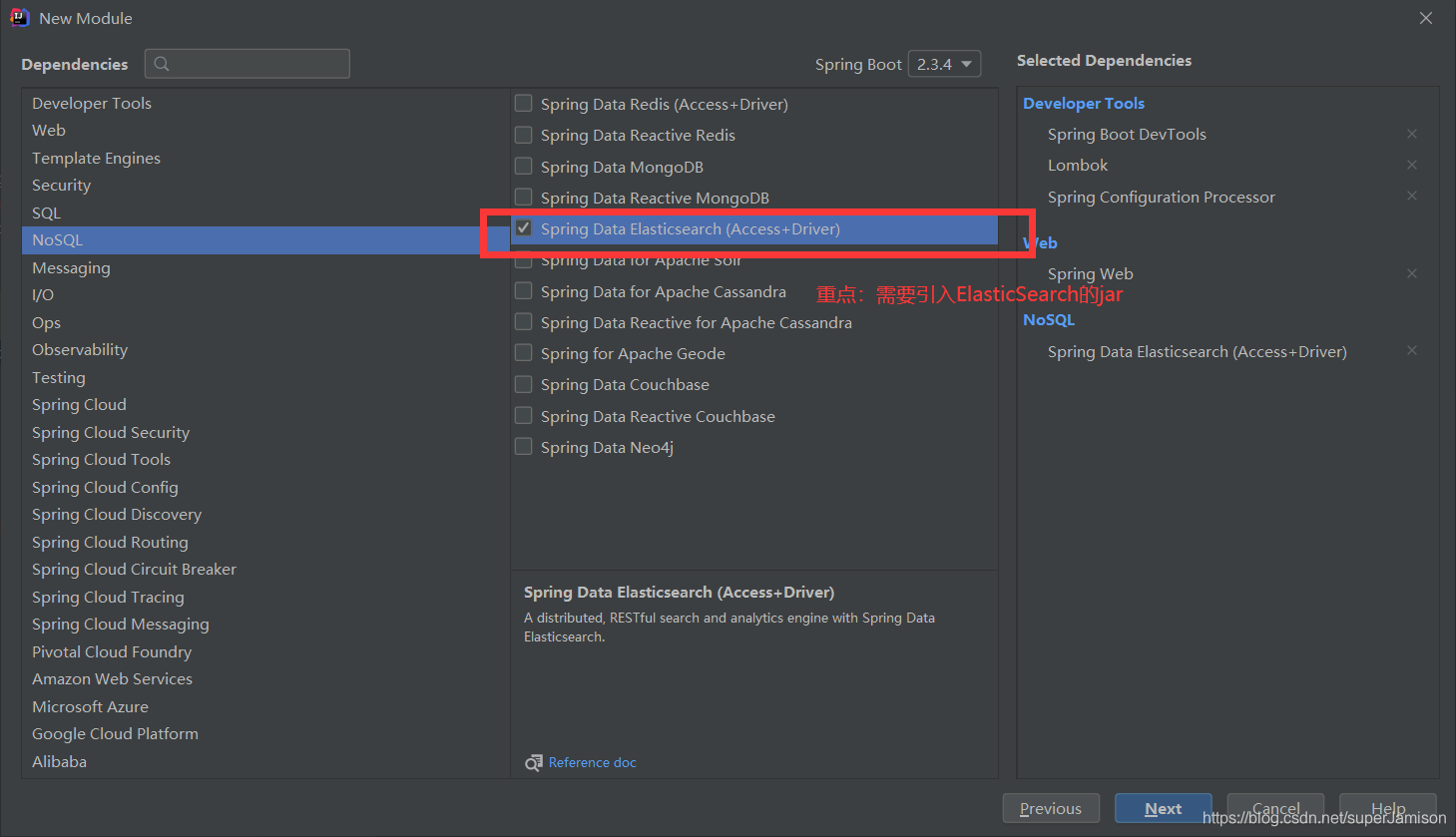Select Spring Cloud Circuit Breaker category
This screenshot has width=1456, height=837.
pos(265,569)
